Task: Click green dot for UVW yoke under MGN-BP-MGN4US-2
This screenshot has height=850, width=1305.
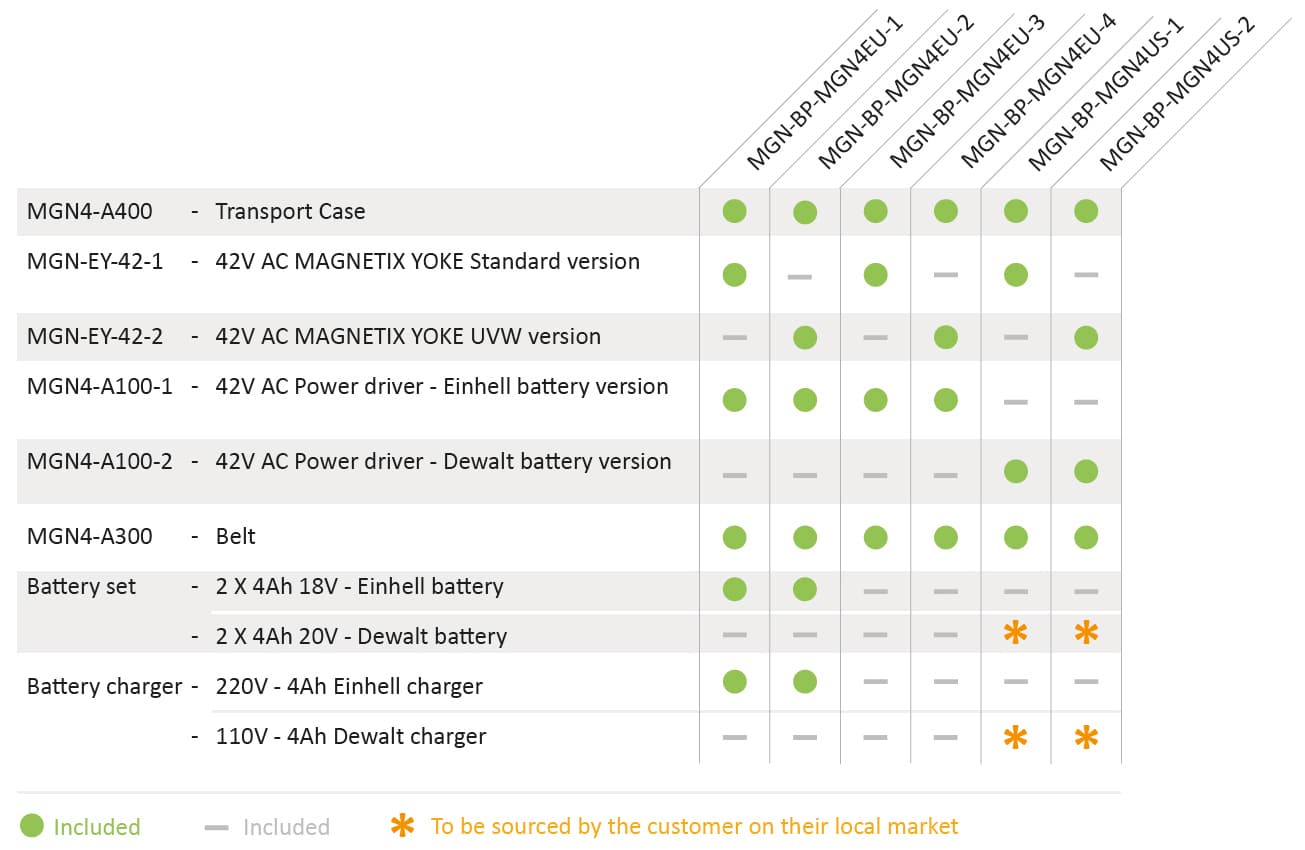Action: tap(1086, 337)
